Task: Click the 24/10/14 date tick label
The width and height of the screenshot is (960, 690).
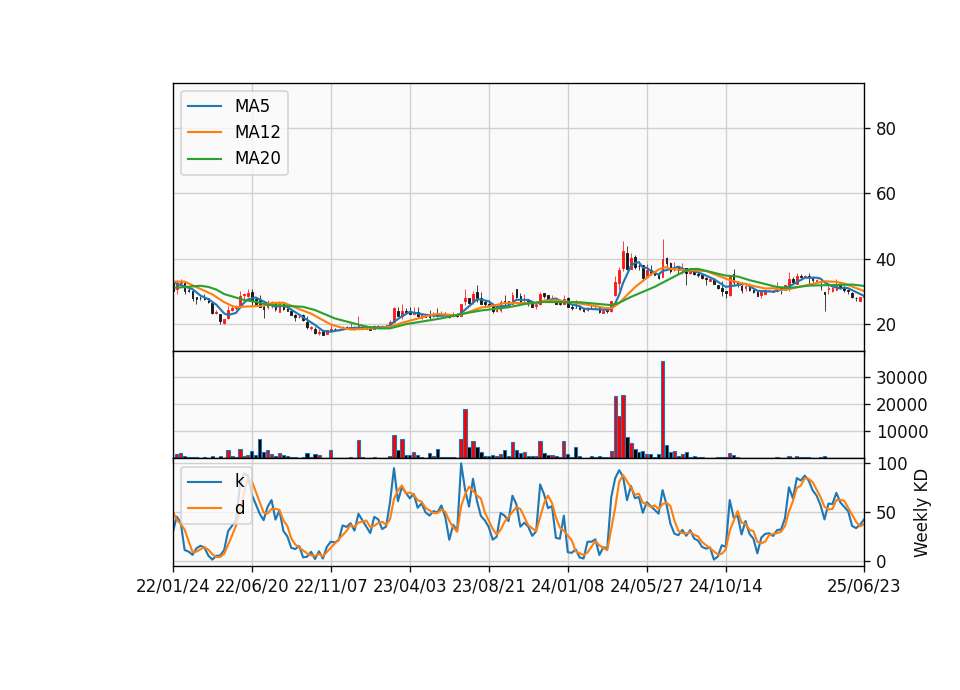Action: click(726, 586)
